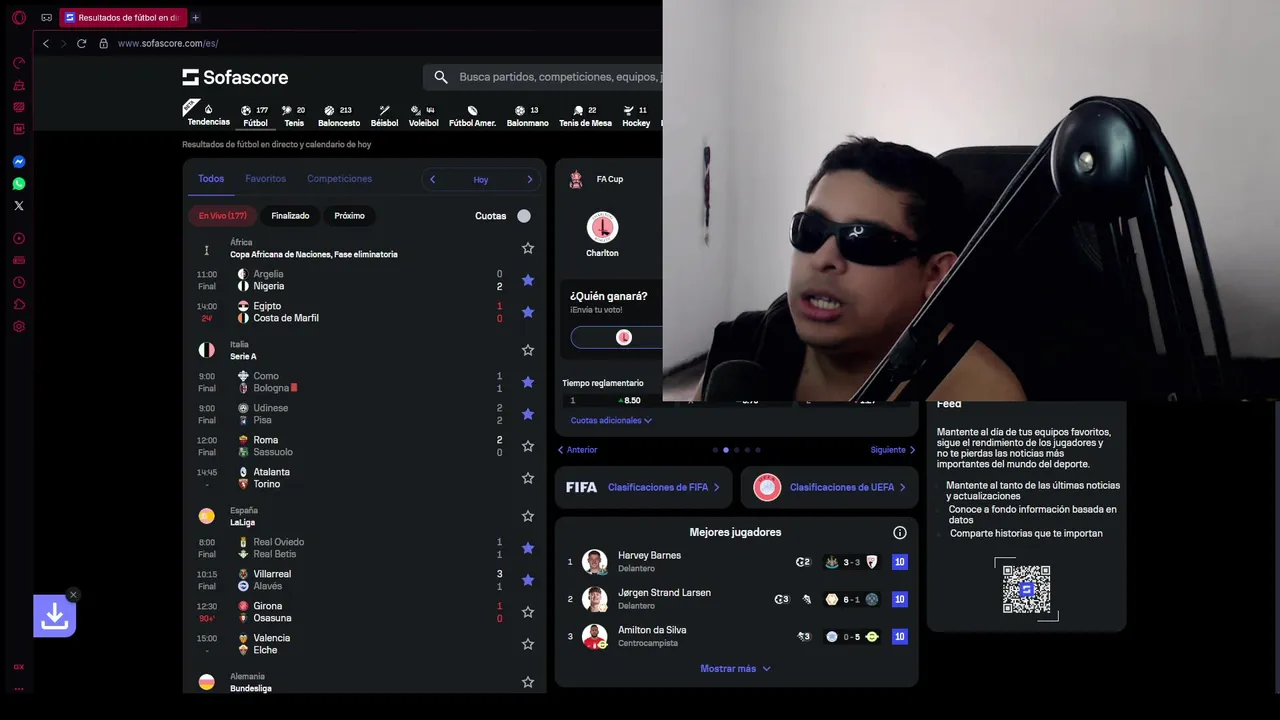Reload the Sofascore page
Viewport: 1280px width, 720px height.
pos(82,43)
